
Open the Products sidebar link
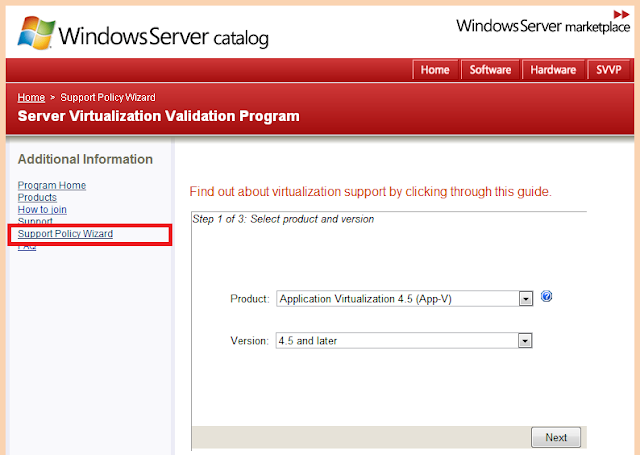[x=37, y=198]
